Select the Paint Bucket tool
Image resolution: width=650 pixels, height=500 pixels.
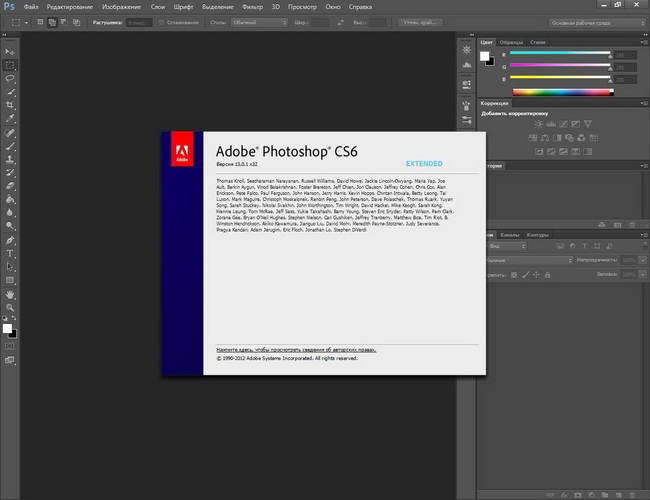tap(10, 199)
